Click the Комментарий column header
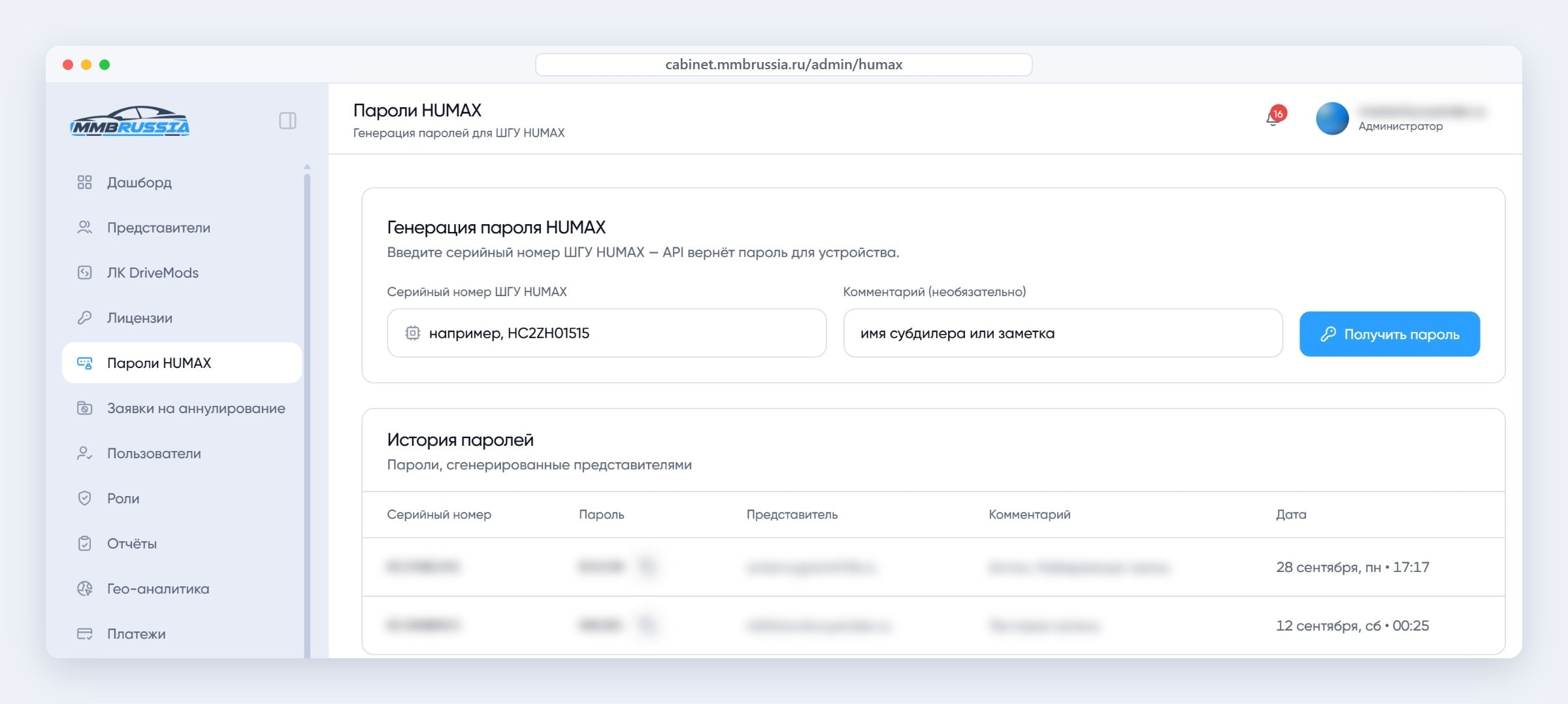The width and height of the screenshot is (1568, 704). point(1030,514)
